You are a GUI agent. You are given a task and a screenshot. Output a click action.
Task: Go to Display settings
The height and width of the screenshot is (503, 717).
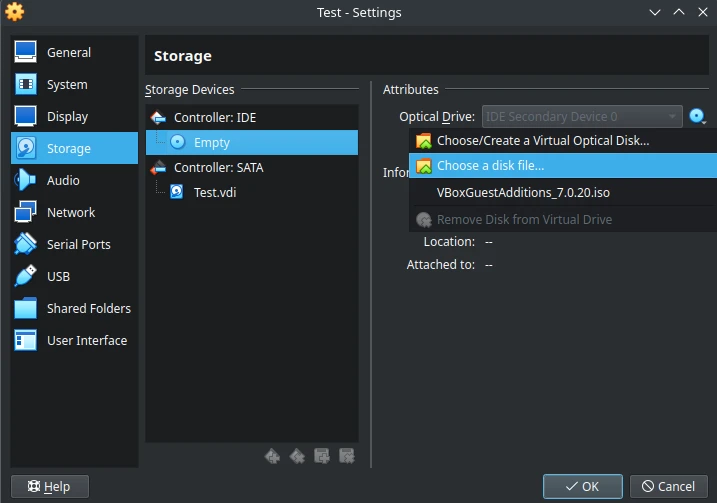pos(74,116)
